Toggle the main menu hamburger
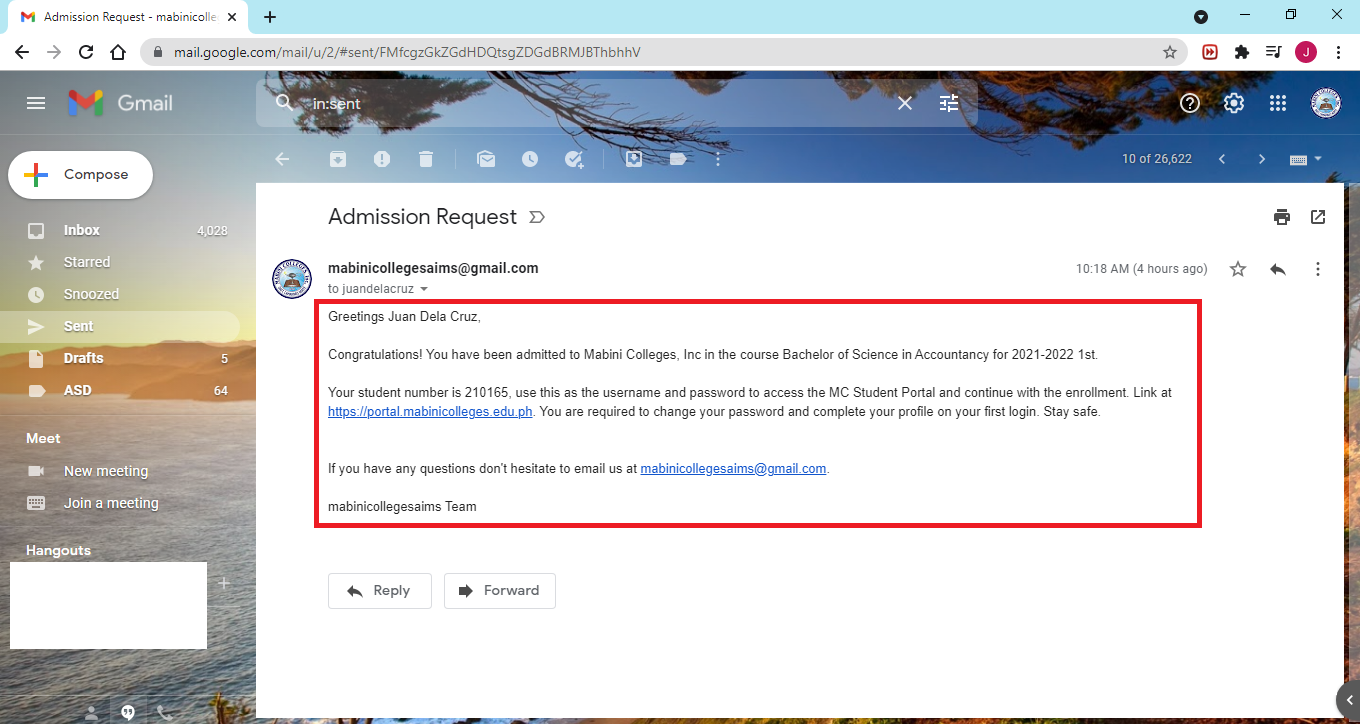The width and height of the screenshot is (1360, 724). (36, 103)
